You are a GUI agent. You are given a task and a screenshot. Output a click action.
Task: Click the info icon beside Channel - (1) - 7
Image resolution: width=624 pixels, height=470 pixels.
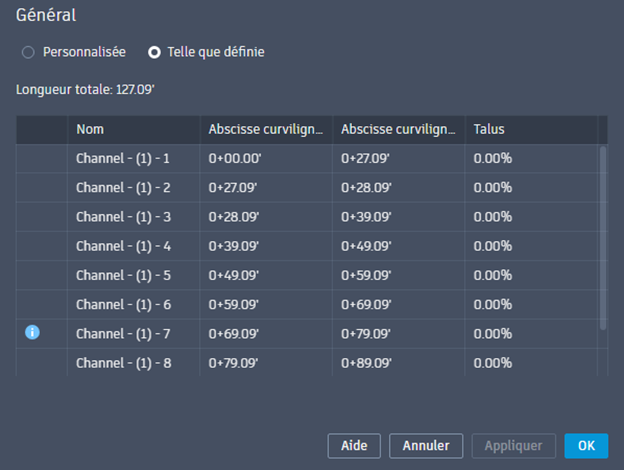[32, 332]
